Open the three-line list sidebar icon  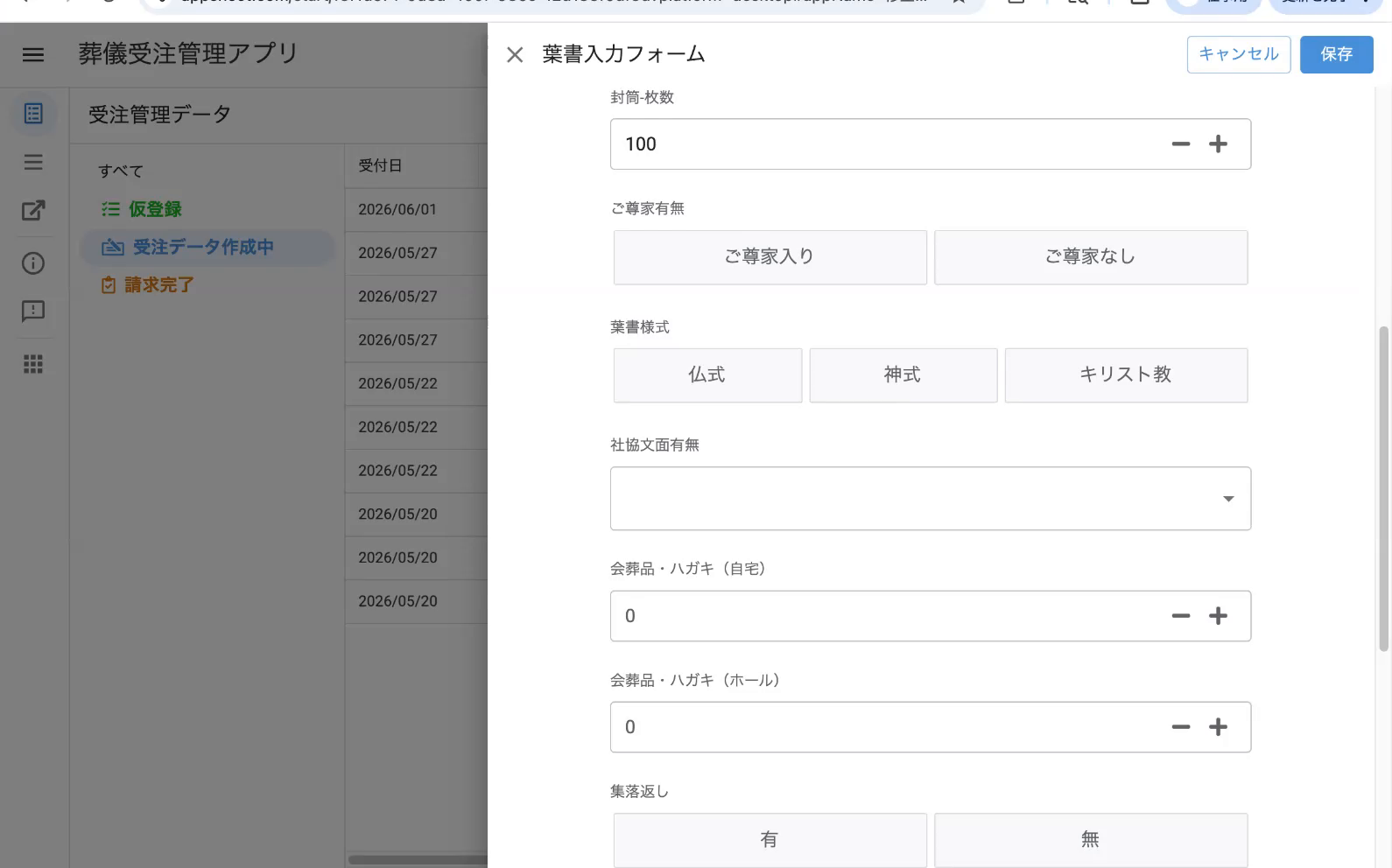(33, 162)
